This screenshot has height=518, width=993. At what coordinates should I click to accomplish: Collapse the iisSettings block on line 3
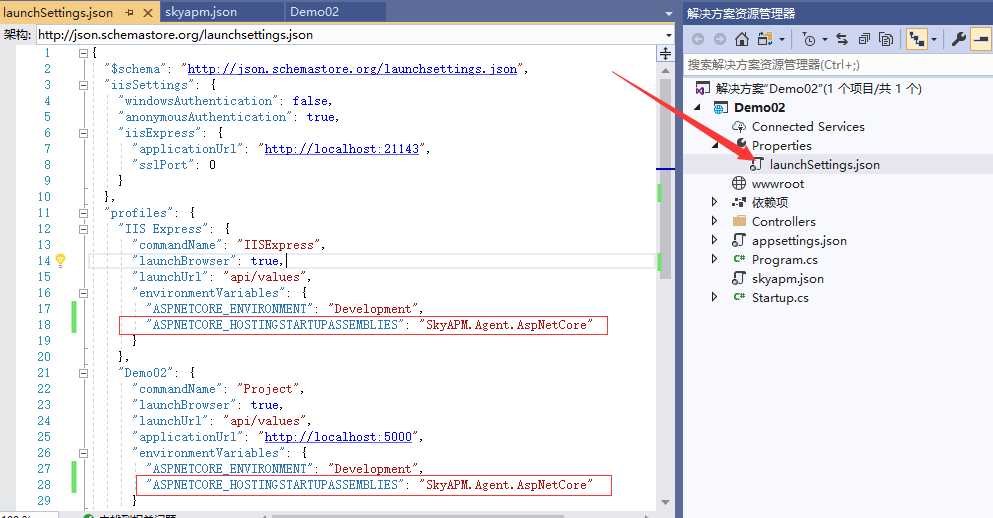coord(83,85)
